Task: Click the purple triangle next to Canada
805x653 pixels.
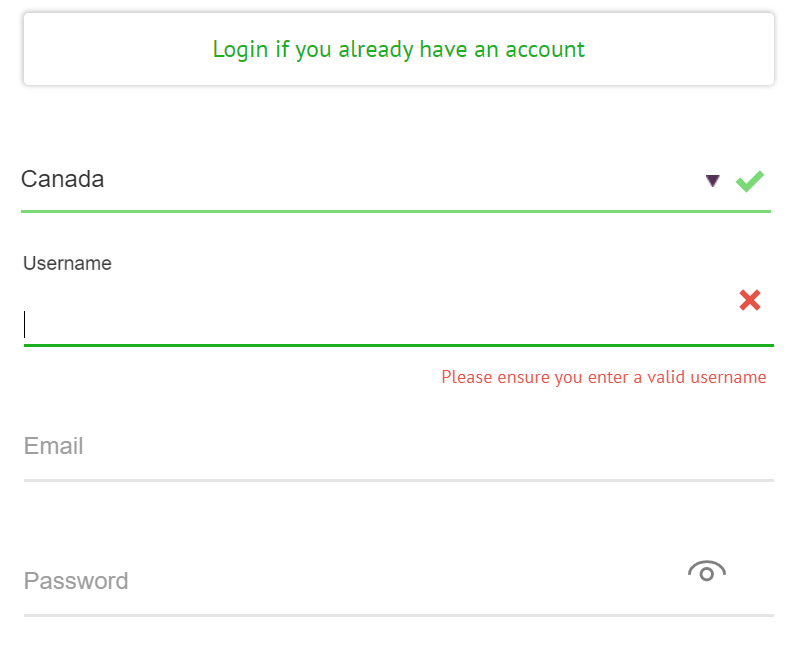Action: point(712,181)
